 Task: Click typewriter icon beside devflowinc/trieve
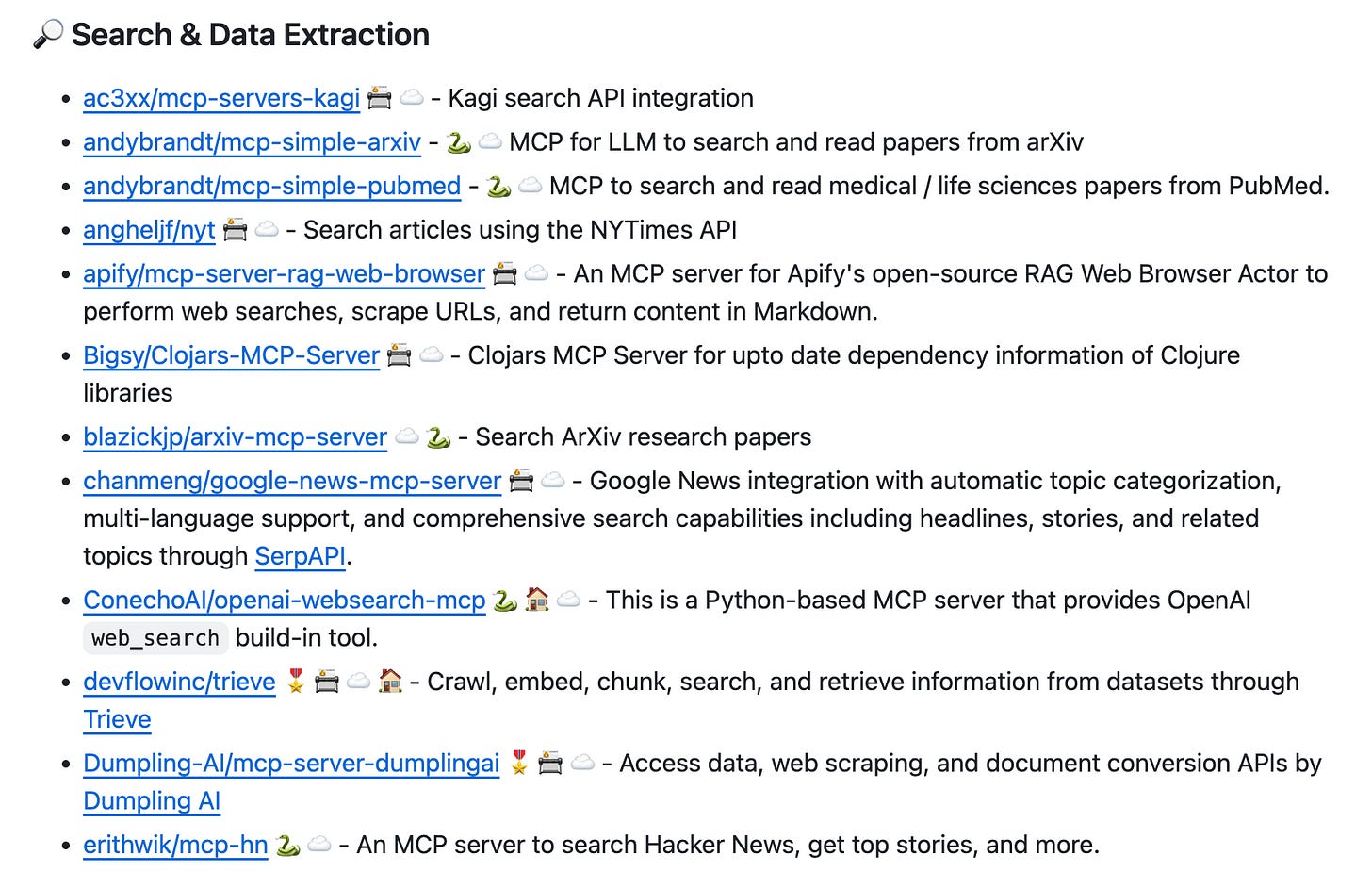pos(327,681)
